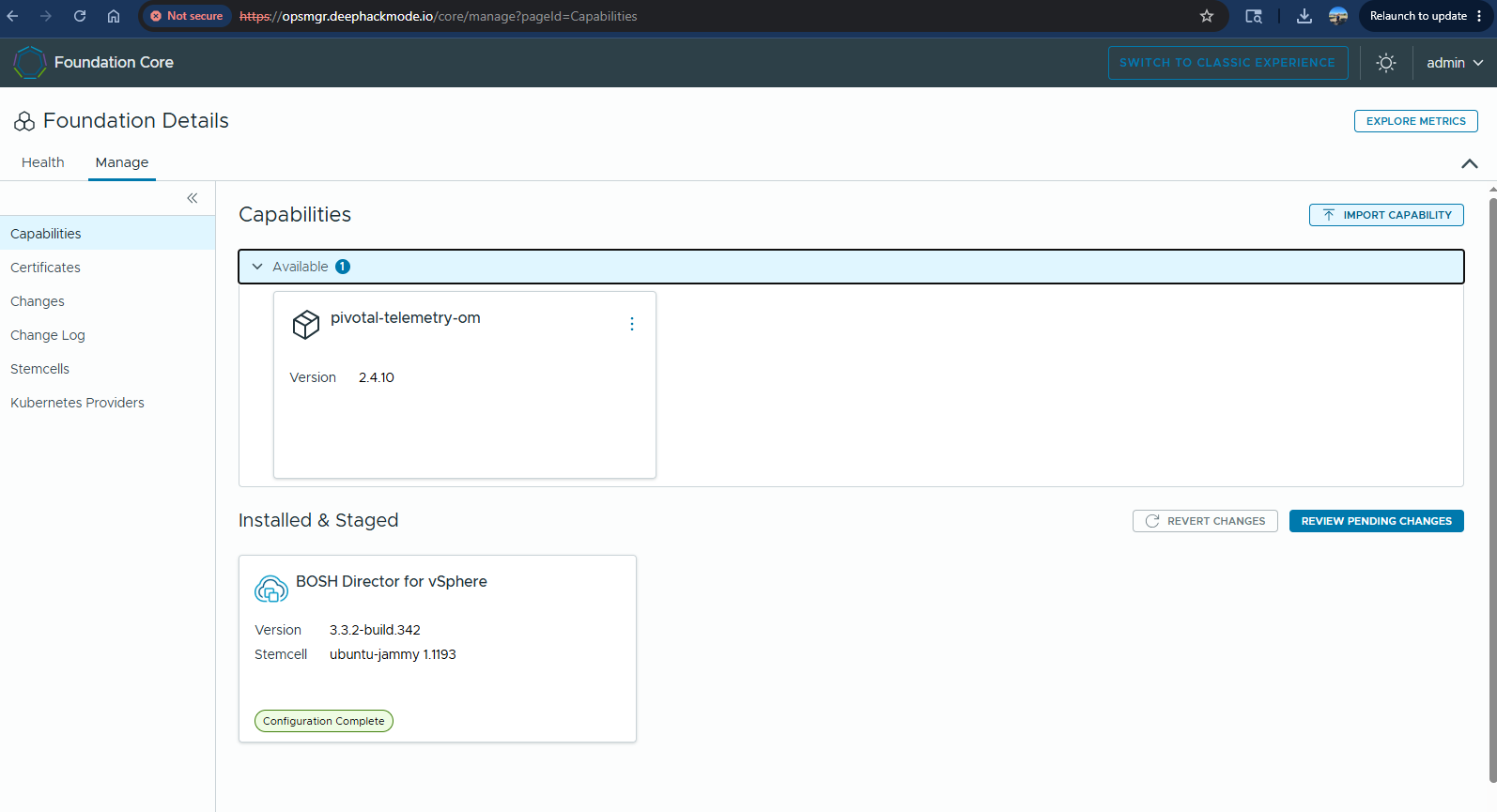Viewport: 1497px width, 812px height.
Task: Collapse the Foundation Details header chevron
Action: pyautogui.click(x=1470, y=163)
